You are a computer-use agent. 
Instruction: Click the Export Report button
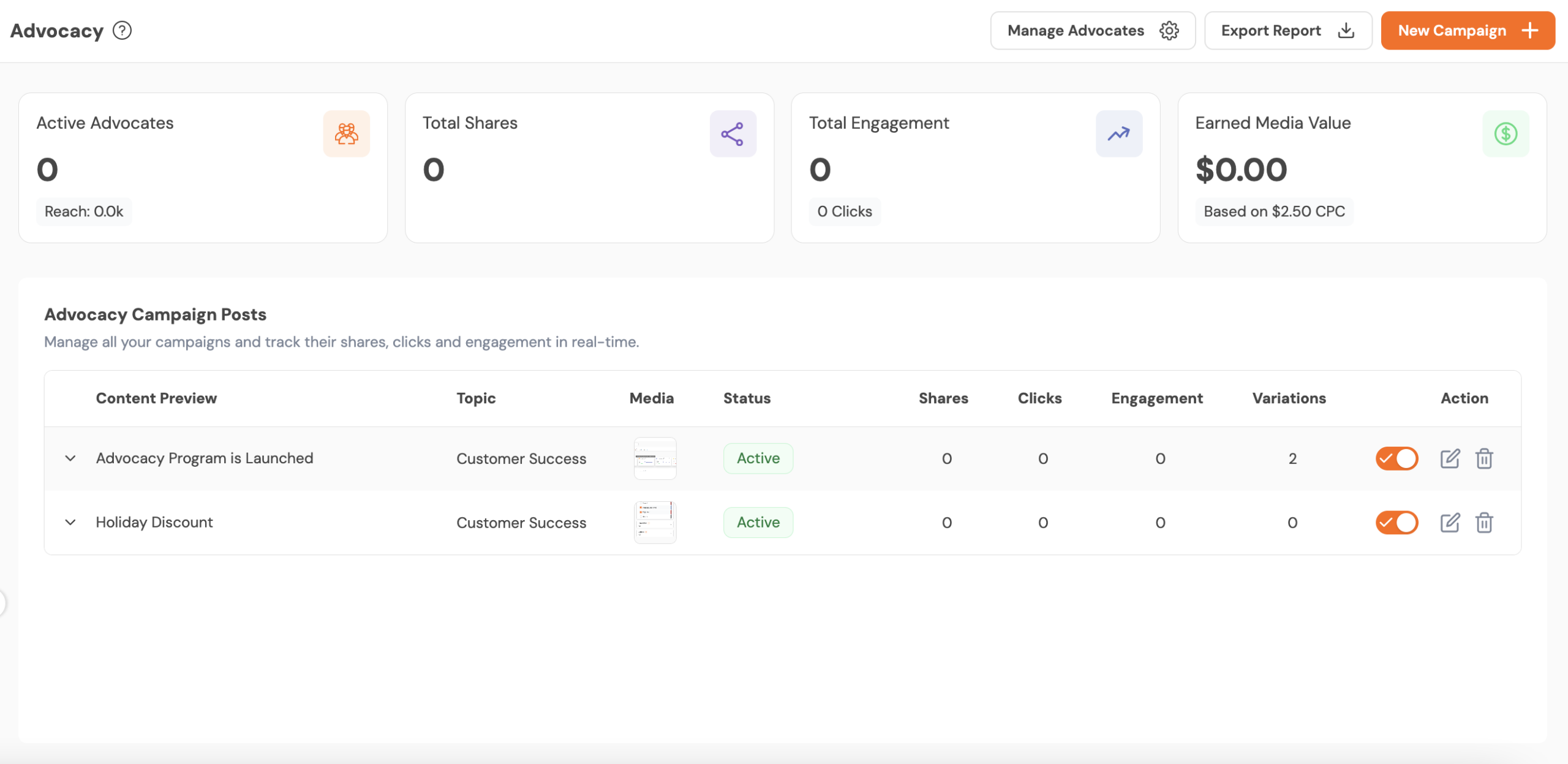point(1287,31)
